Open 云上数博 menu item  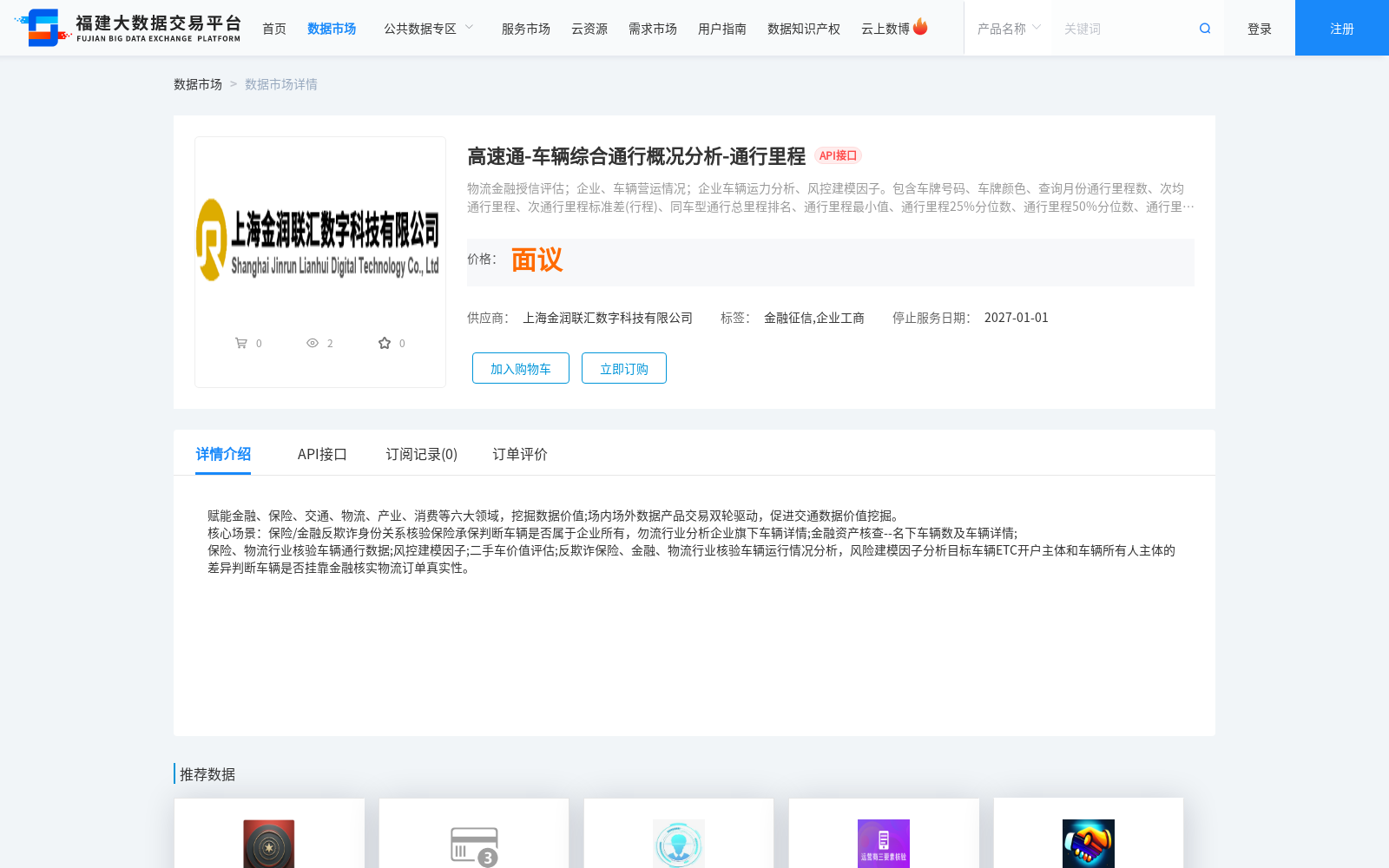point(885,29)
